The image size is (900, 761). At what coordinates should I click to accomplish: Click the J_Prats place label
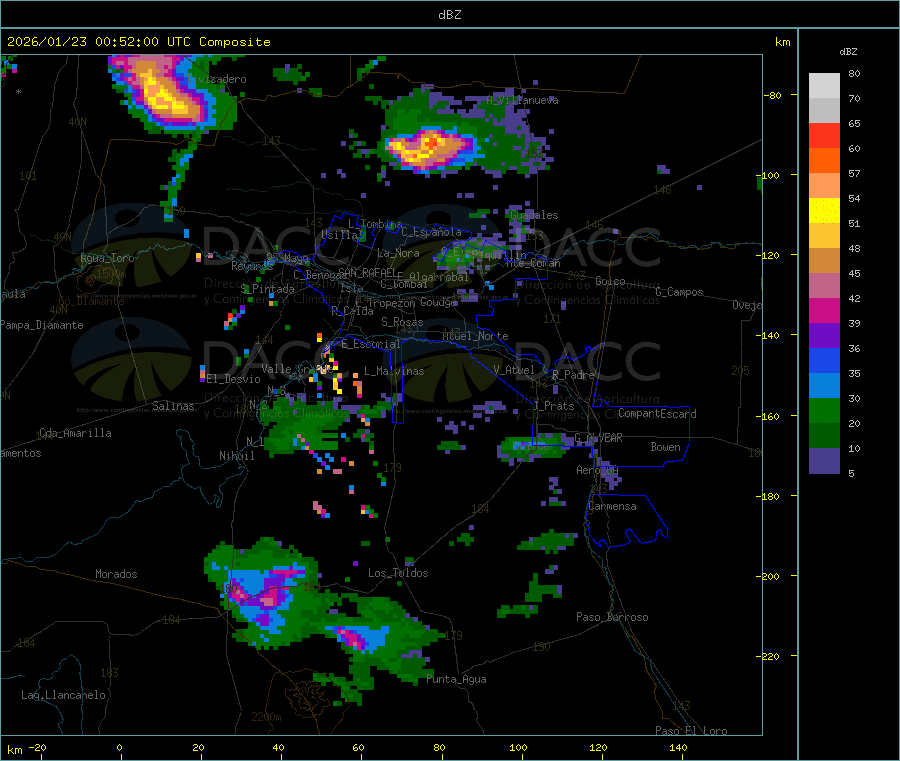click(553, 406)
